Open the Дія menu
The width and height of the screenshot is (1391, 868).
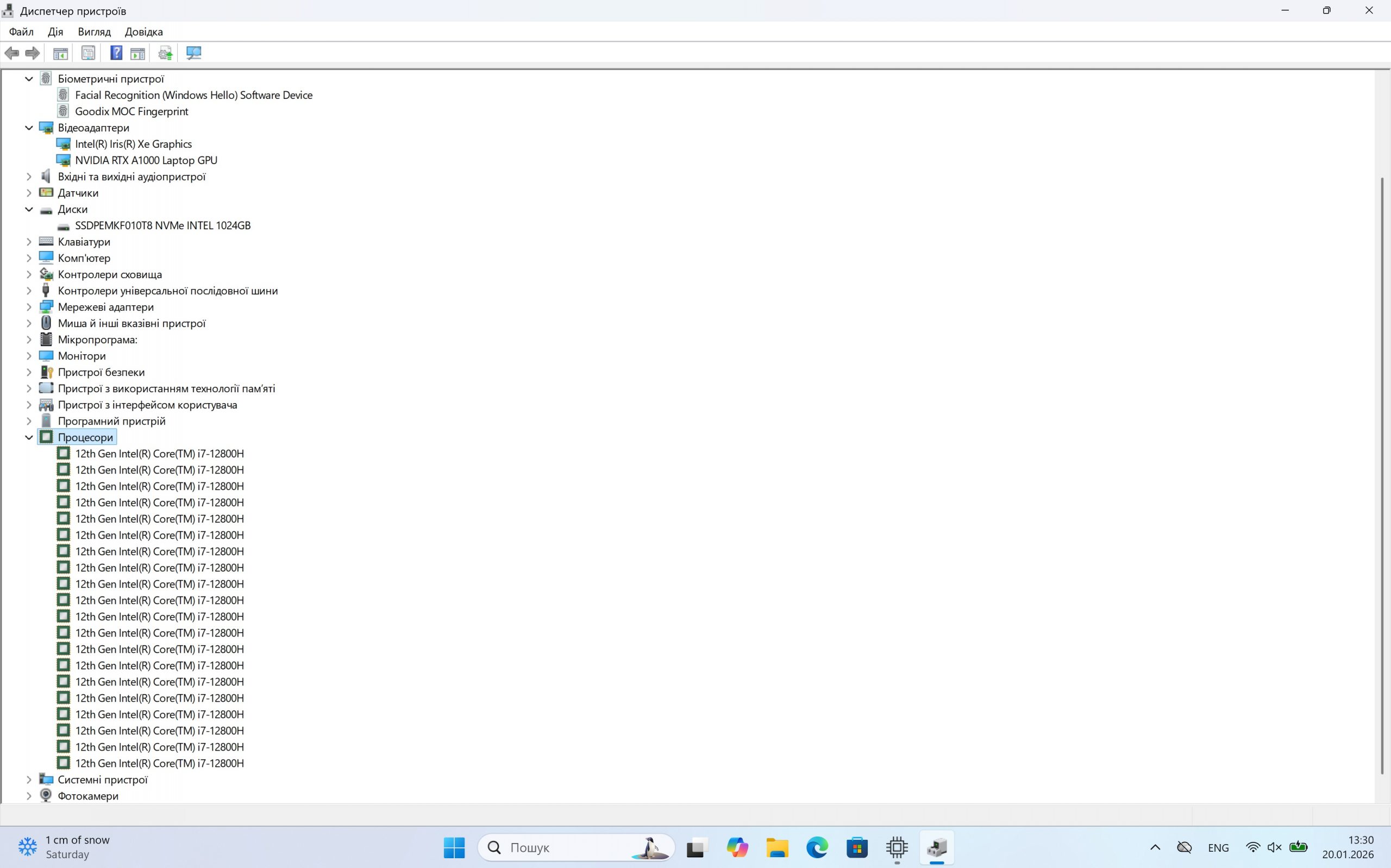pyautogui.click(x=55, y=32)
